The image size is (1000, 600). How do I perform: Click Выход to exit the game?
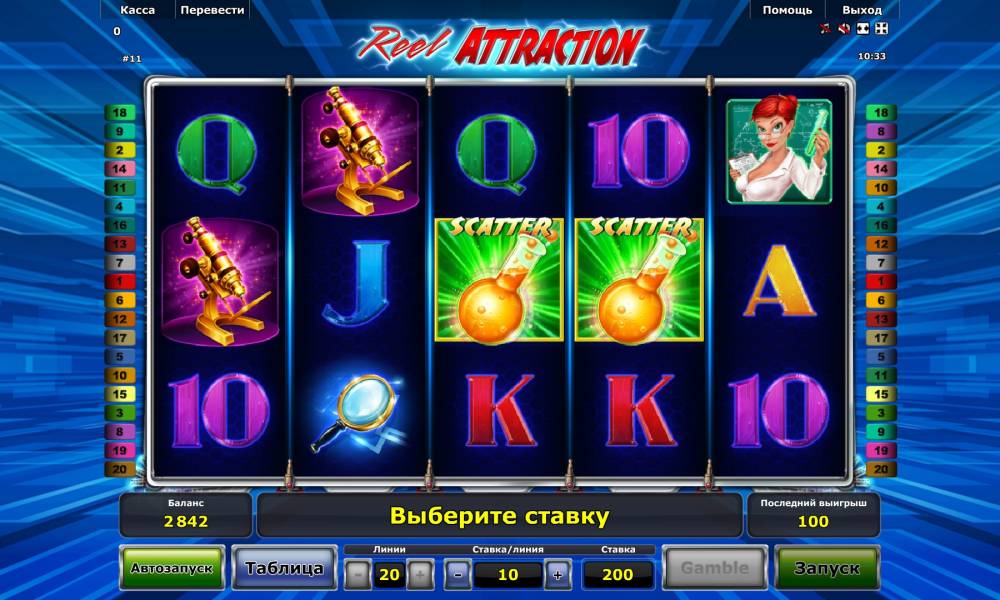tap(862, 10)
